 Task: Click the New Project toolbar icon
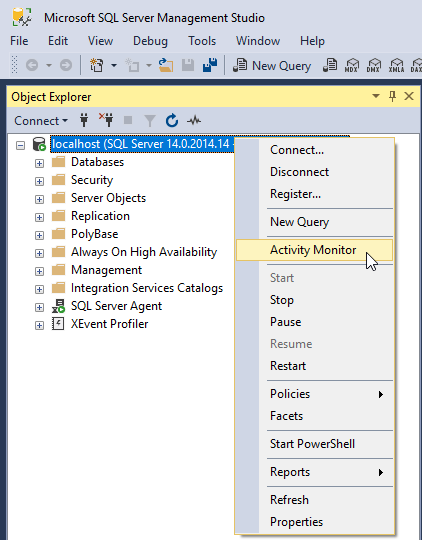click(x=96, y=65)
